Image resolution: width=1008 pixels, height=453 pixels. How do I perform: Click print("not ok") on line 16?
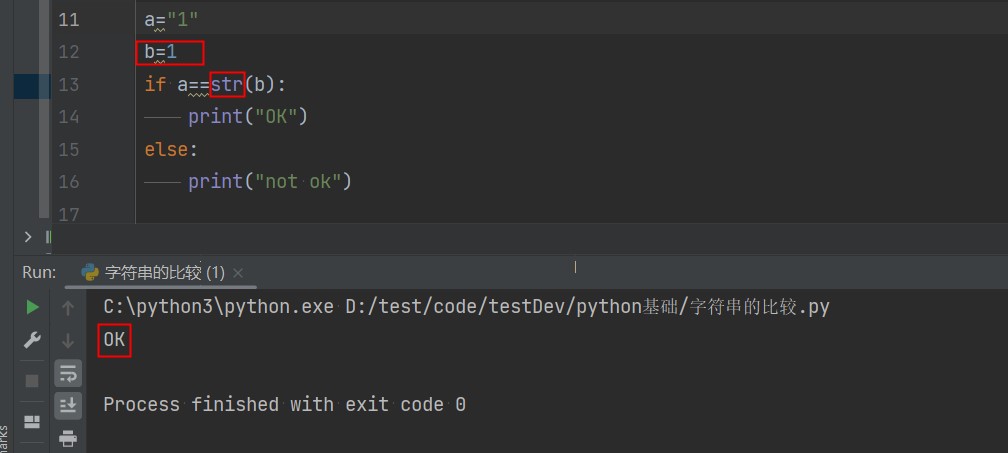[269, 181]
